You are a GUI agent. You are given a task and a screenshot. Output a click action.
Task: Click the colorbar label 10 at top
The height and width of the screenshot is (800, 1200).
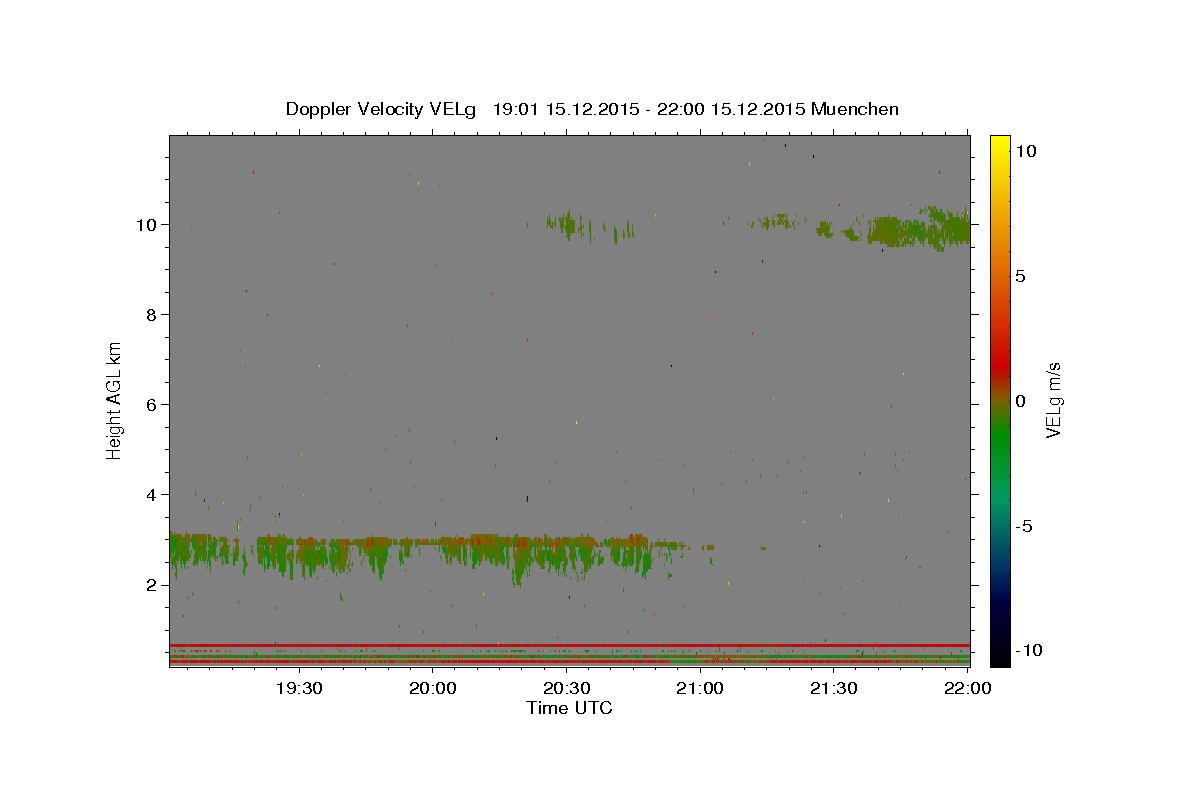1025,151
